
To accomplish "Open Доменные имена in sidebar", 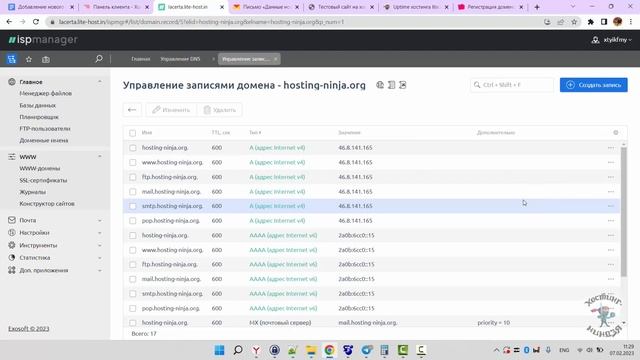I will point(44,140).
